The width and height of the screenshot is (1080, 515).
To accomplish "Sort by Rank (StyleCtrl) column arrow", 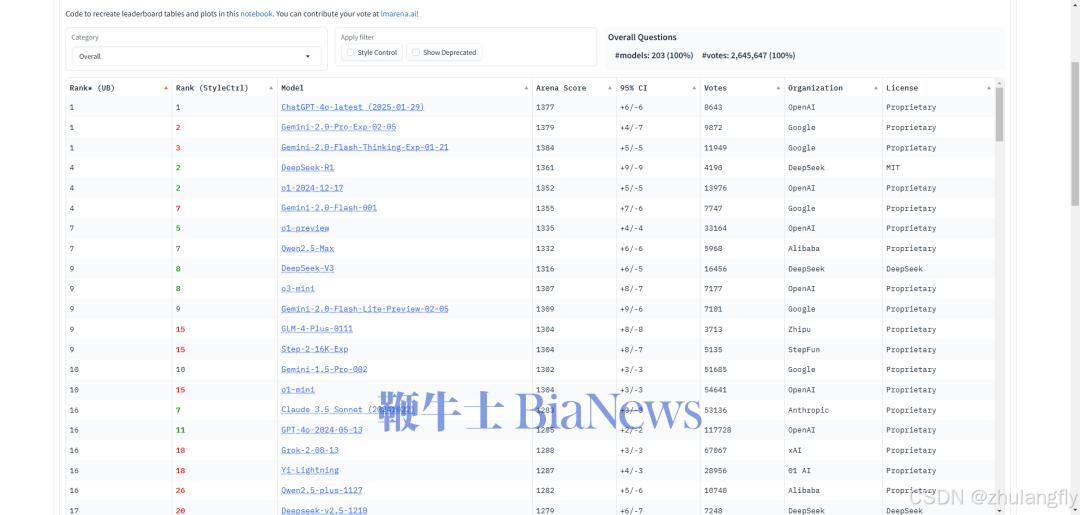I will click(x=271, y=88).
